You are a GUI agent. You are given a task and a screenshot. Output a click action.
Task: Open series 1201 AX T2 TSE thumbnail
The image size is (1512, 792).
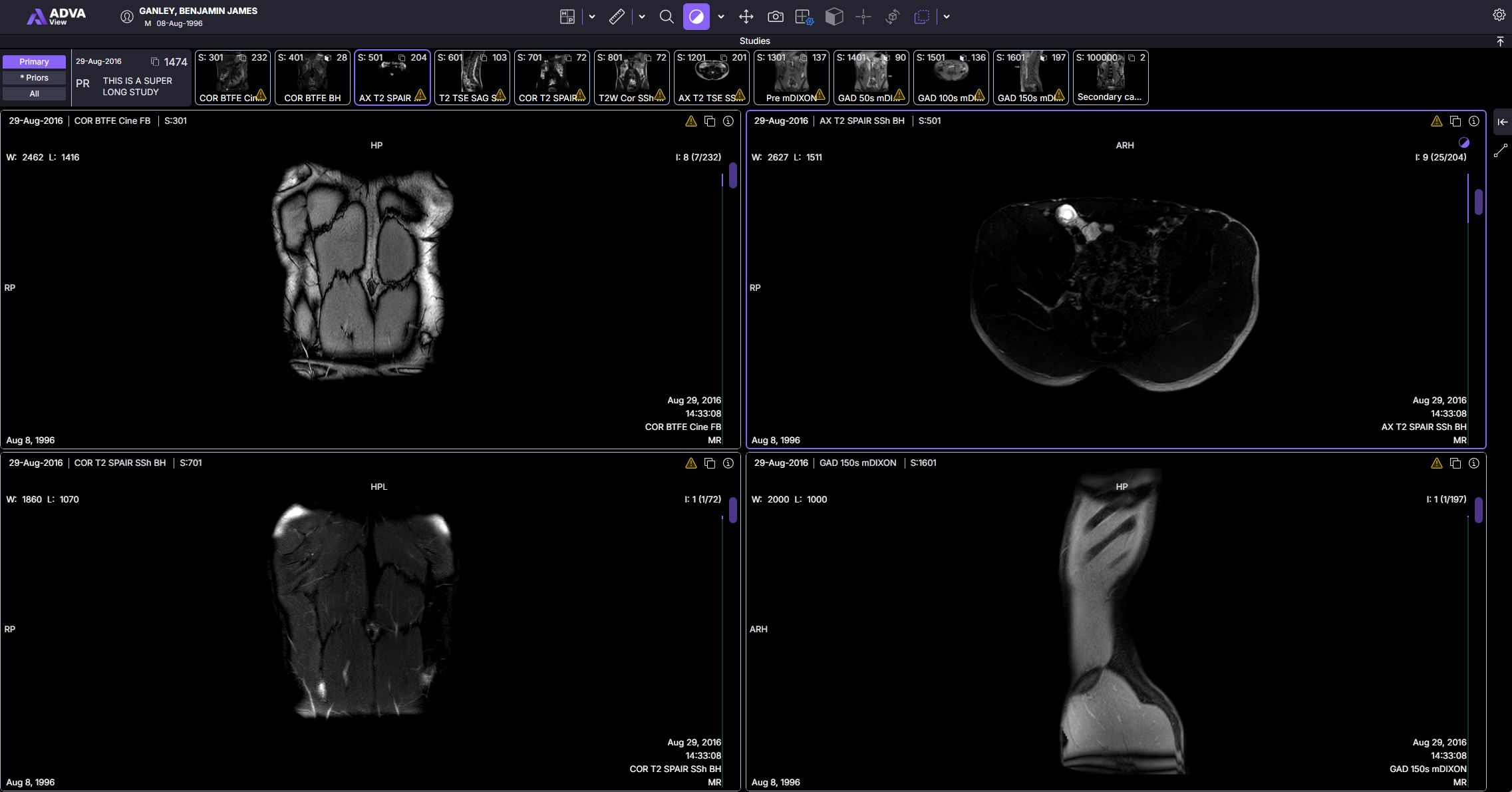pyautogui.click(x=712, y=77)
